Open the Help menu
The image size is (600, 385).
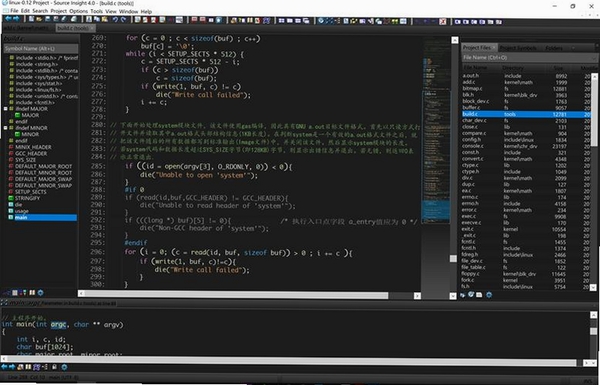pyautogui.click(x=146, y=11)
